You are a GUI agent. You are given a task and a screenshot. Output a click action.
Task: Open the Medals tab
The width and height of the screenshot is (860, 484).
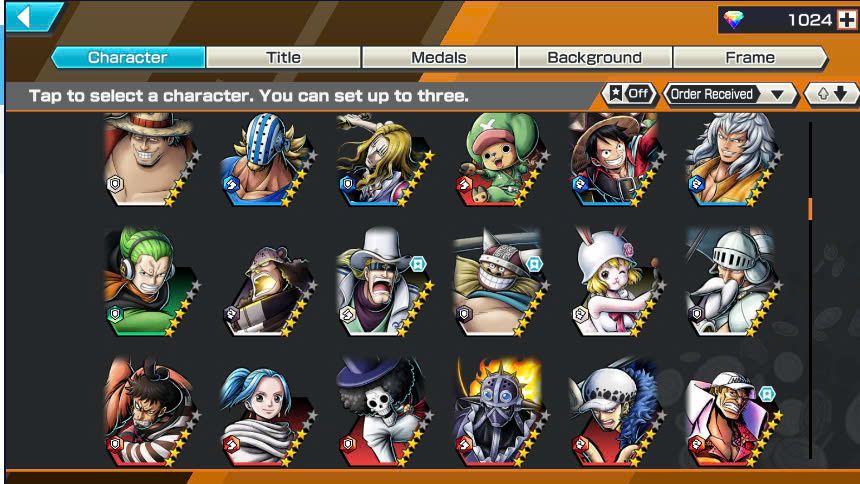tap(439, 57)
